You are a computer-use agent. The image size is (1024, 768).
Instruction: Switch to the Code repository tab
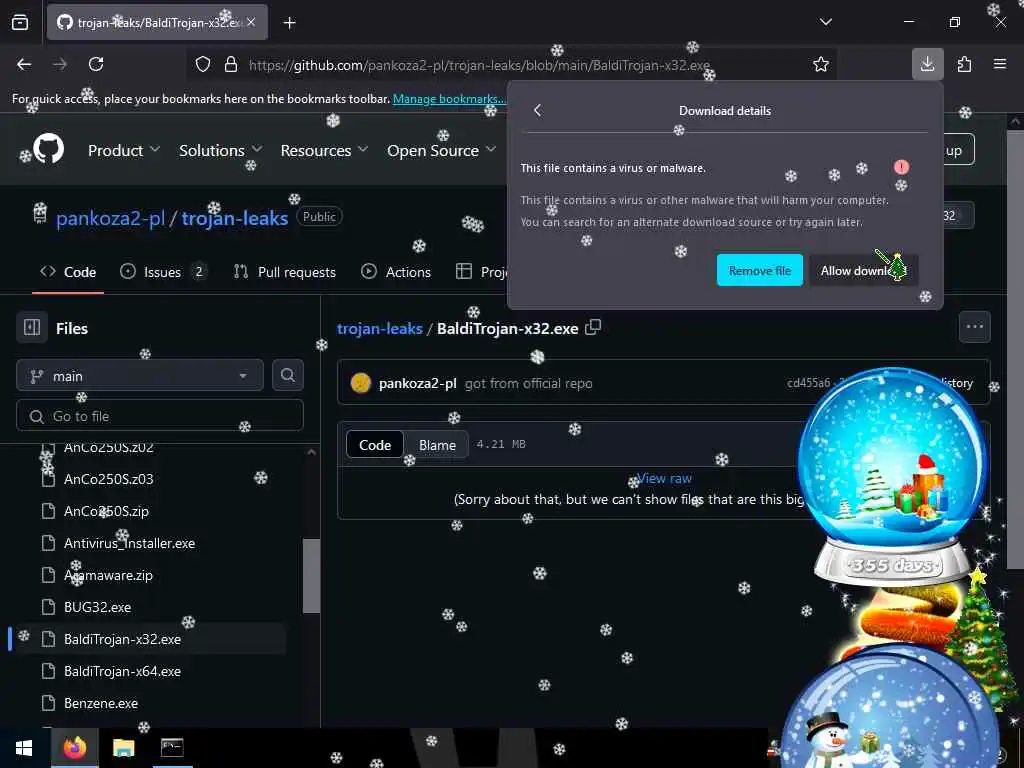(x=68, y=272)
